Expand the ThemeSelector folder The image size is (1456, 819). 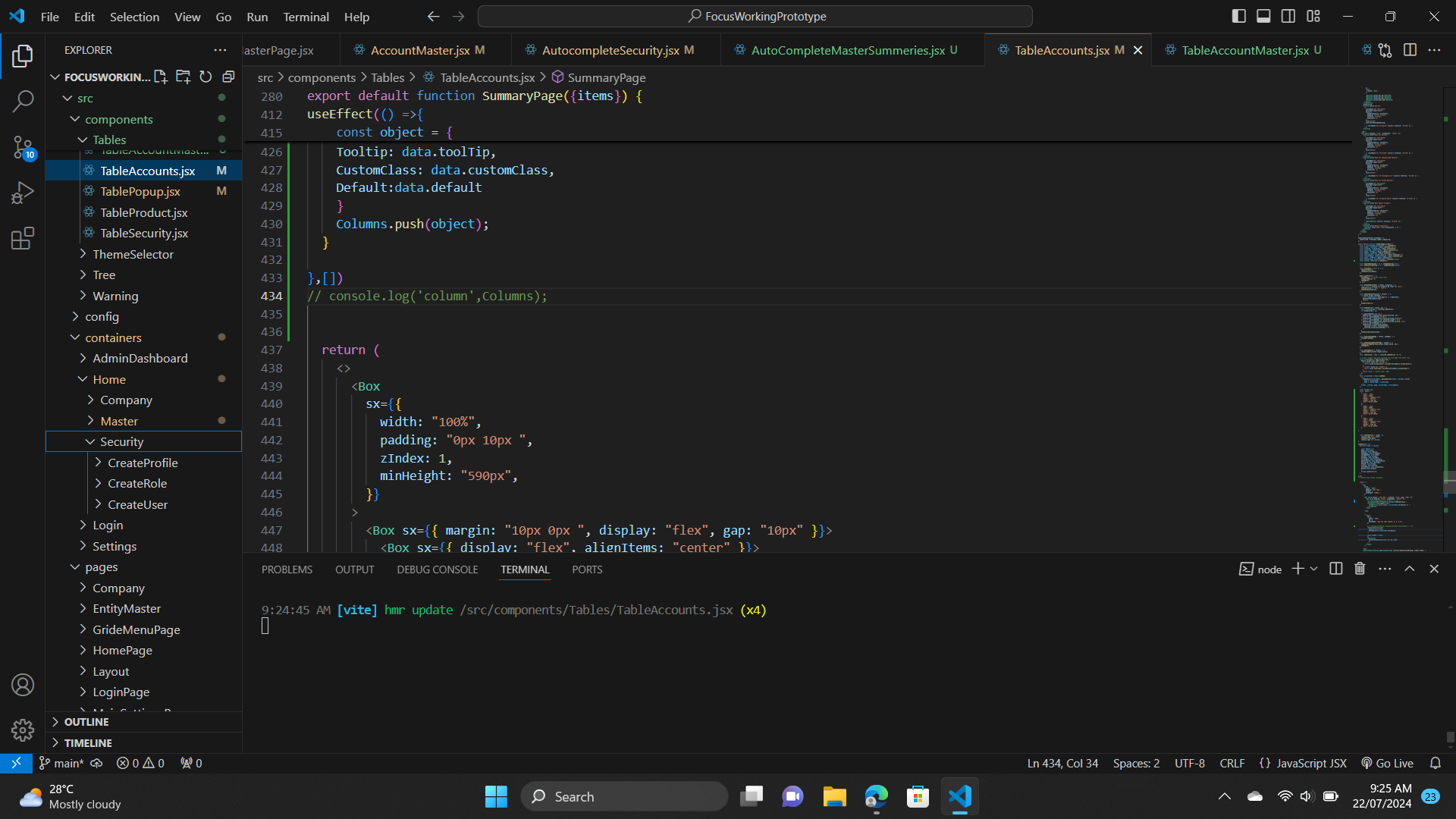click(133, 254)
